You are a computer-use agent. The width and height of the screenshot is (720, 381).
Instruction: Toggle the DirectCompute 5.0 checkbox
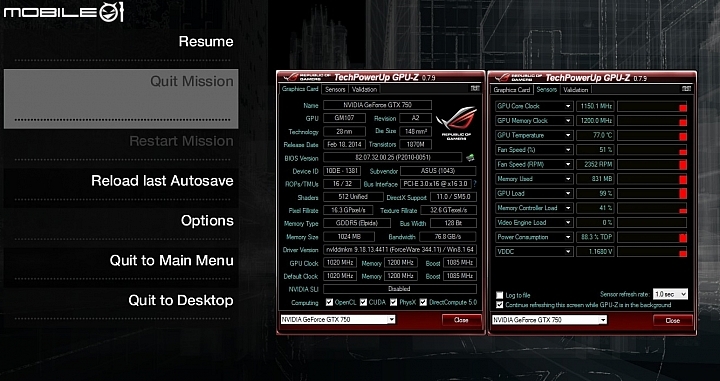pos(423,302)
